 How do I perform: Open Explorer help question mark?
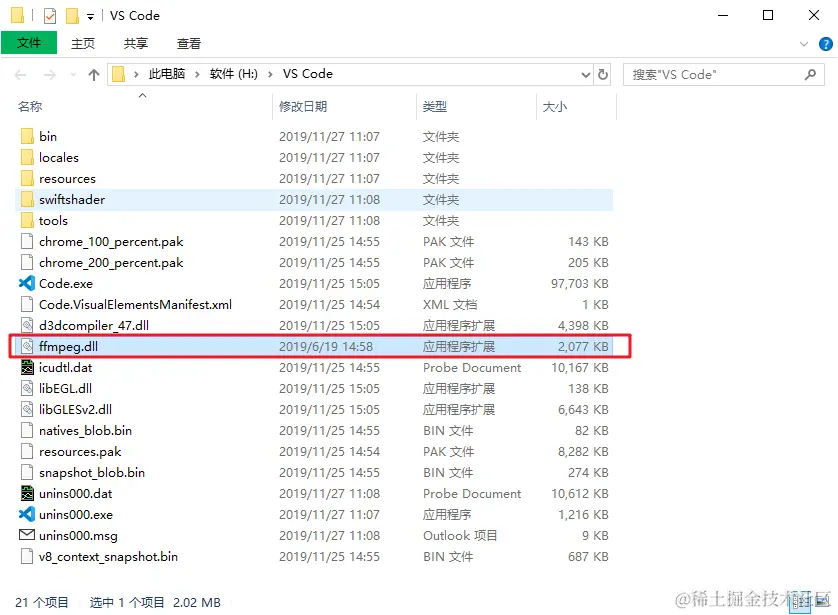tap(826, 44)
